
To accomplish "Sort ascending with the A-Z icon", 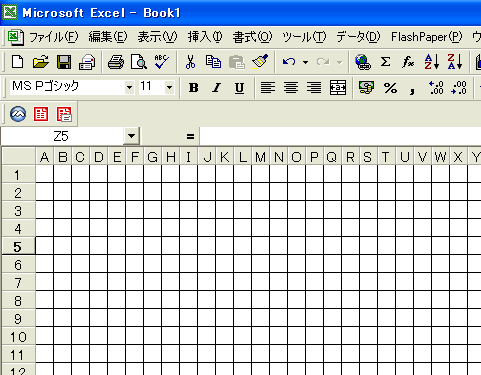I will pos(432,62).
